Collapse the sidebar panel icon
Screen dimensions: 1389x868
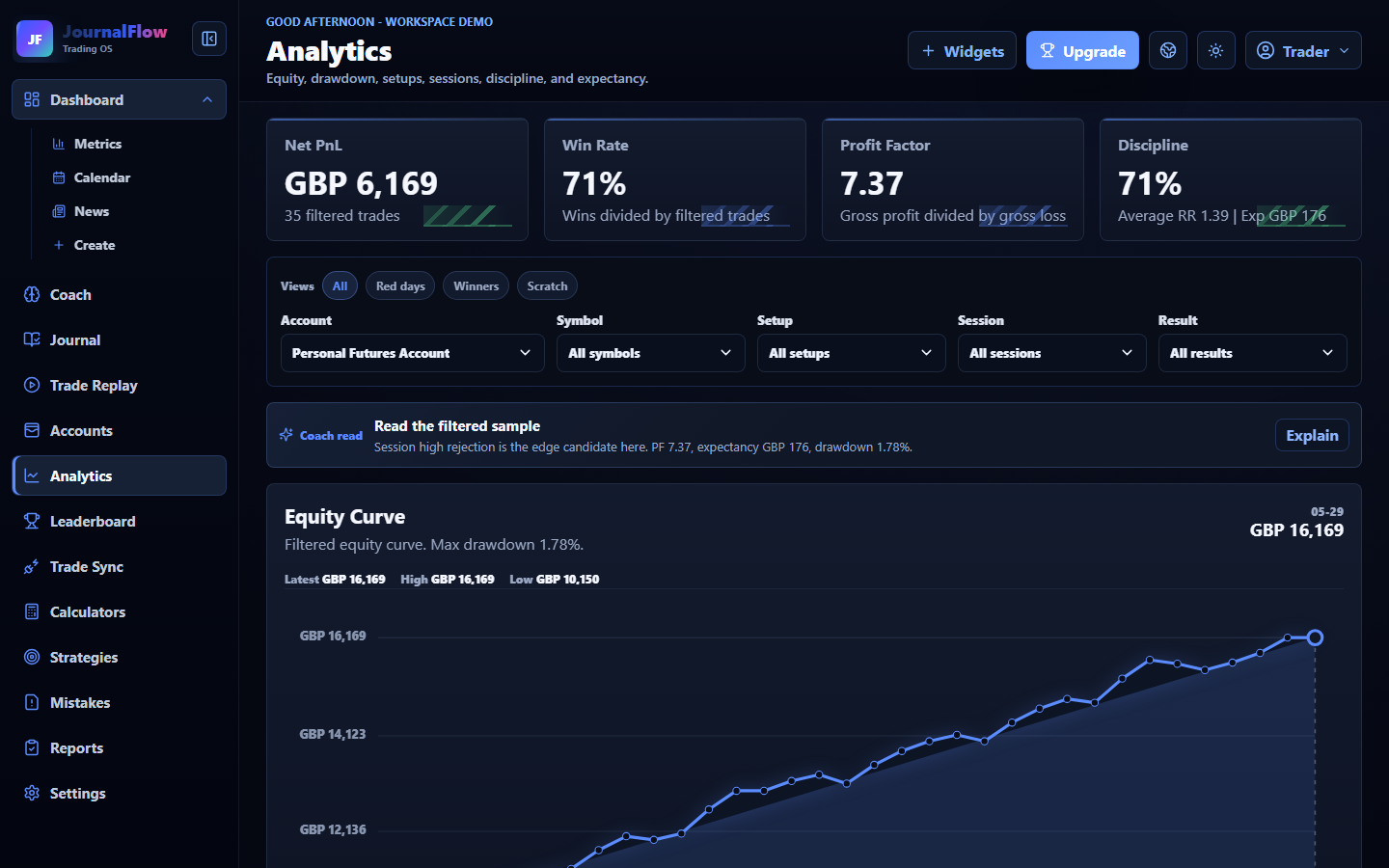coord(209,39)
